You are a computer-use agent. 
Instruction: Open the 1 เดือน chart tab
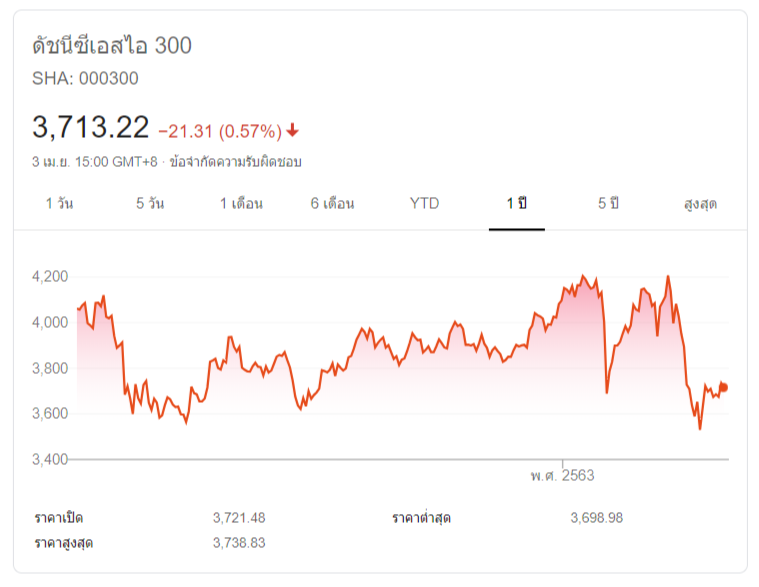[x=241, y=203]
